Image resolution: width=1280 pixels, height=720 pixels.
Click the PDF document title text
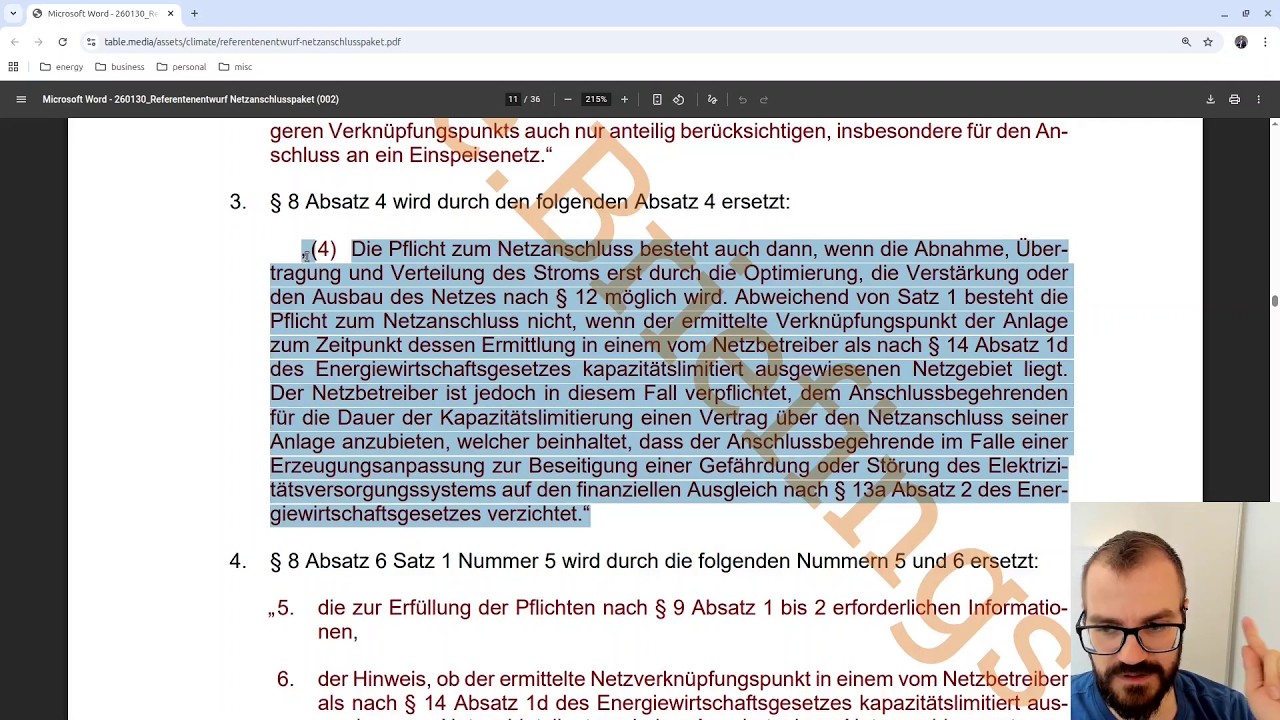[190, 99]
